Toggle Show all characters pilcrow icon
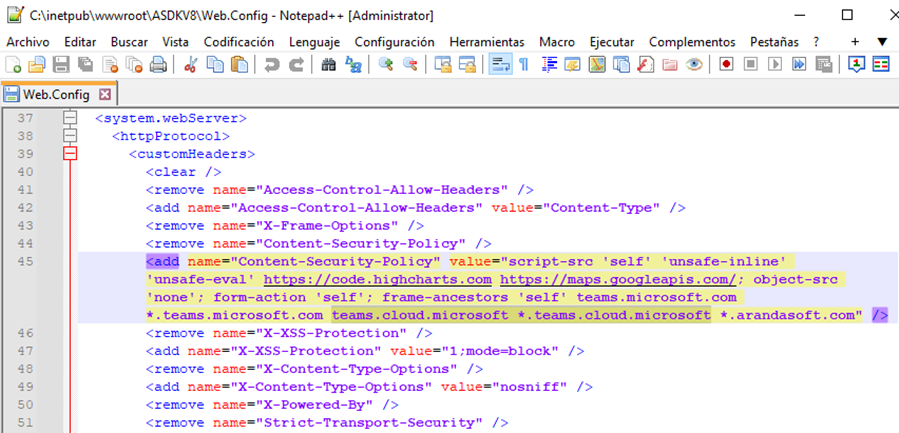This screenshot has height=433, width=899. click(x=523, y=65)
